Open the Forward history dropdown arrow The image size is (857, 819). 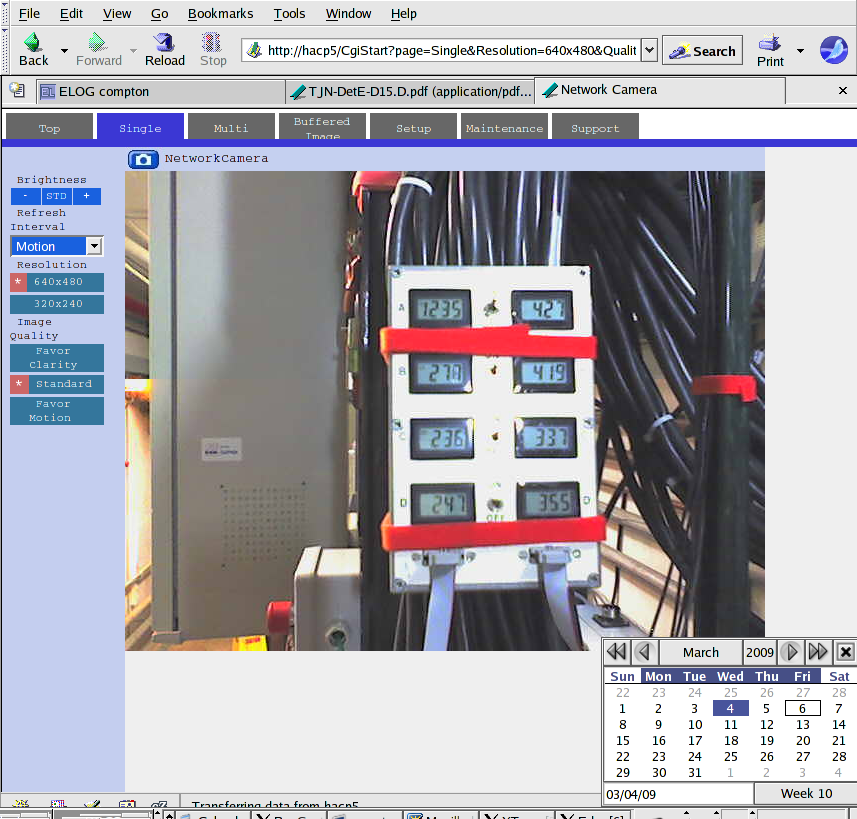133,51
